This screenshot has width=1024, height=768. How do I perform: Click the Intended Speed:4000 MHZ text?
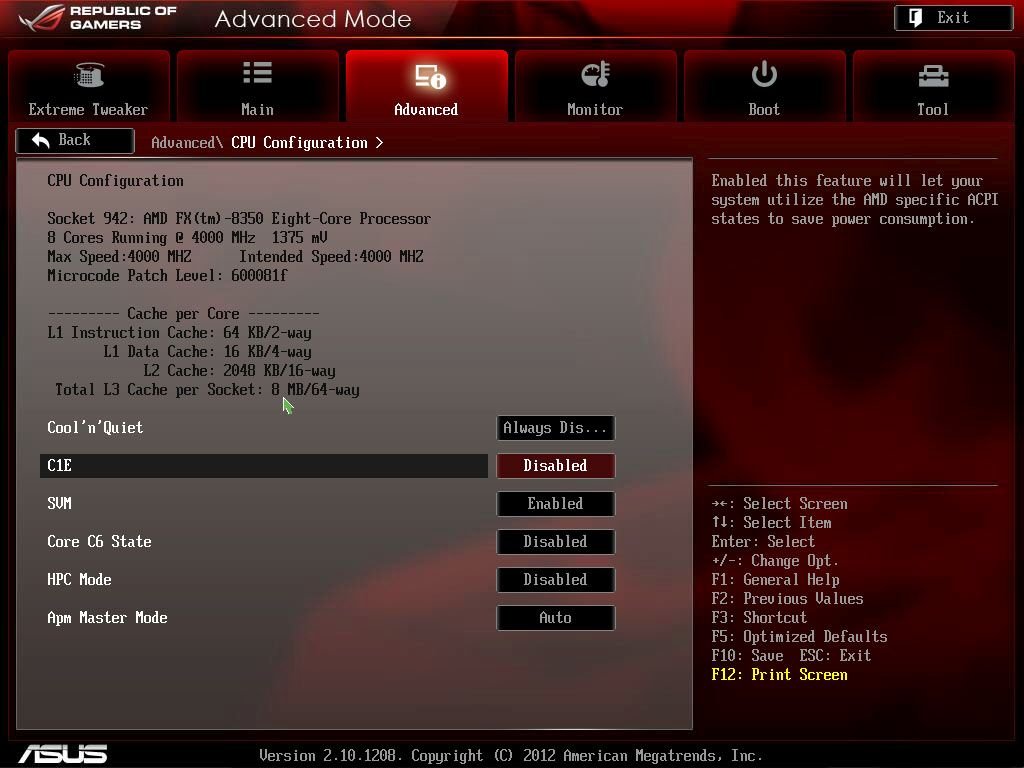(331, 257)
